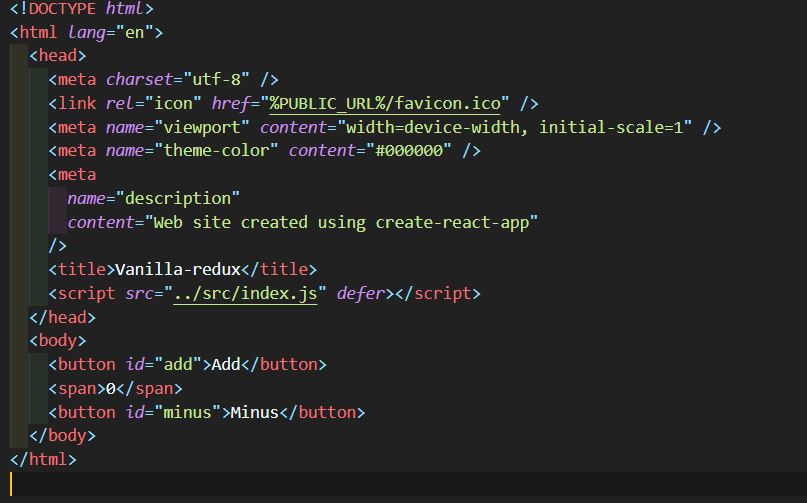Image resolution: width=807 pixels, height=503 pixels.
Task: Click the opening head tag
Action: click(x=57, y=56)
